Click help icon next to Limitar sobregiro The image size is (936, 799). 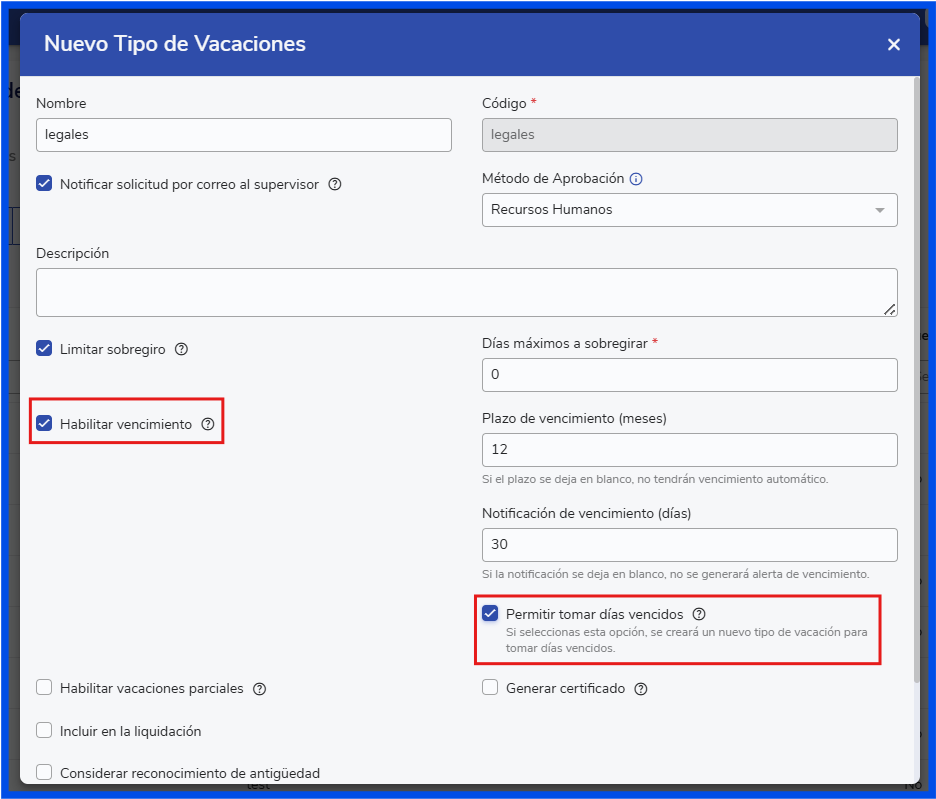181,350
